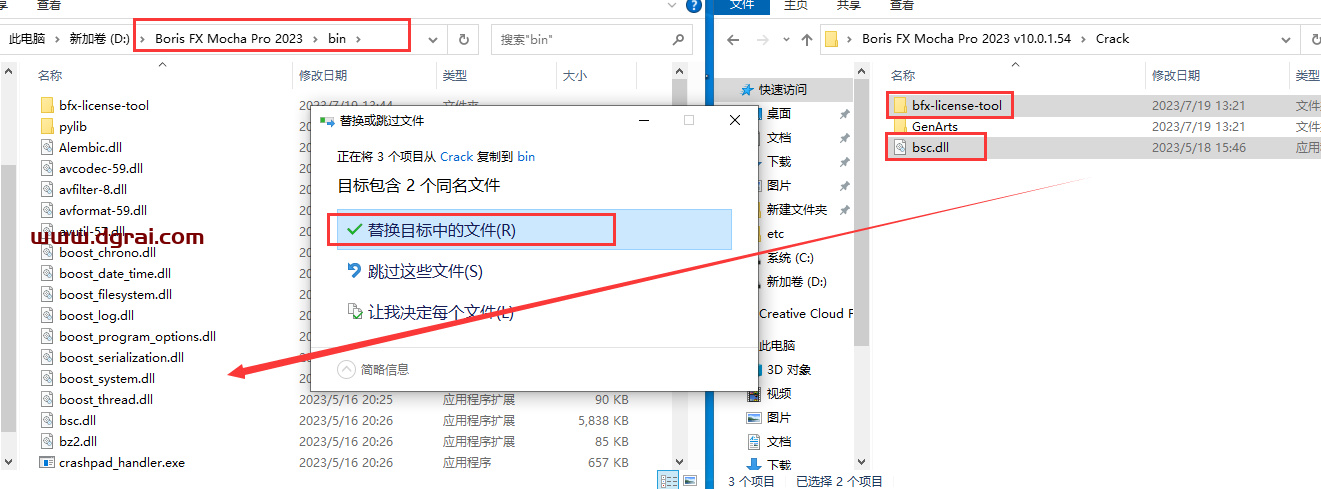The height and width of the screenshot is (489, 1321).
Task: Click the search bin input field
Action: tap(582, 39)
